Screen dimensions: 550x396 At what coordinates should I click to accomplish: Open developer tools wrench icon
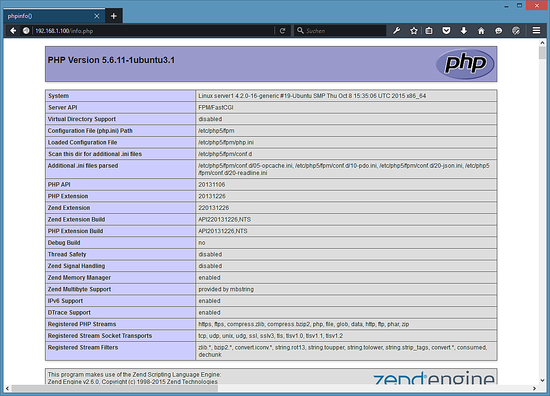point(397,31)
